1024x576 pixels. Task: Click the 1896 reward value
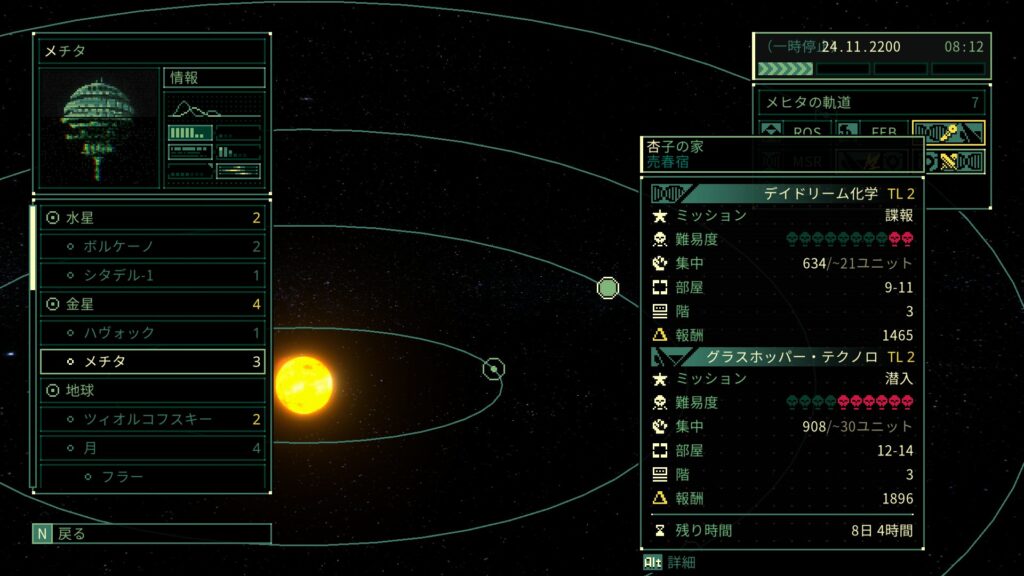pos(897,499)
